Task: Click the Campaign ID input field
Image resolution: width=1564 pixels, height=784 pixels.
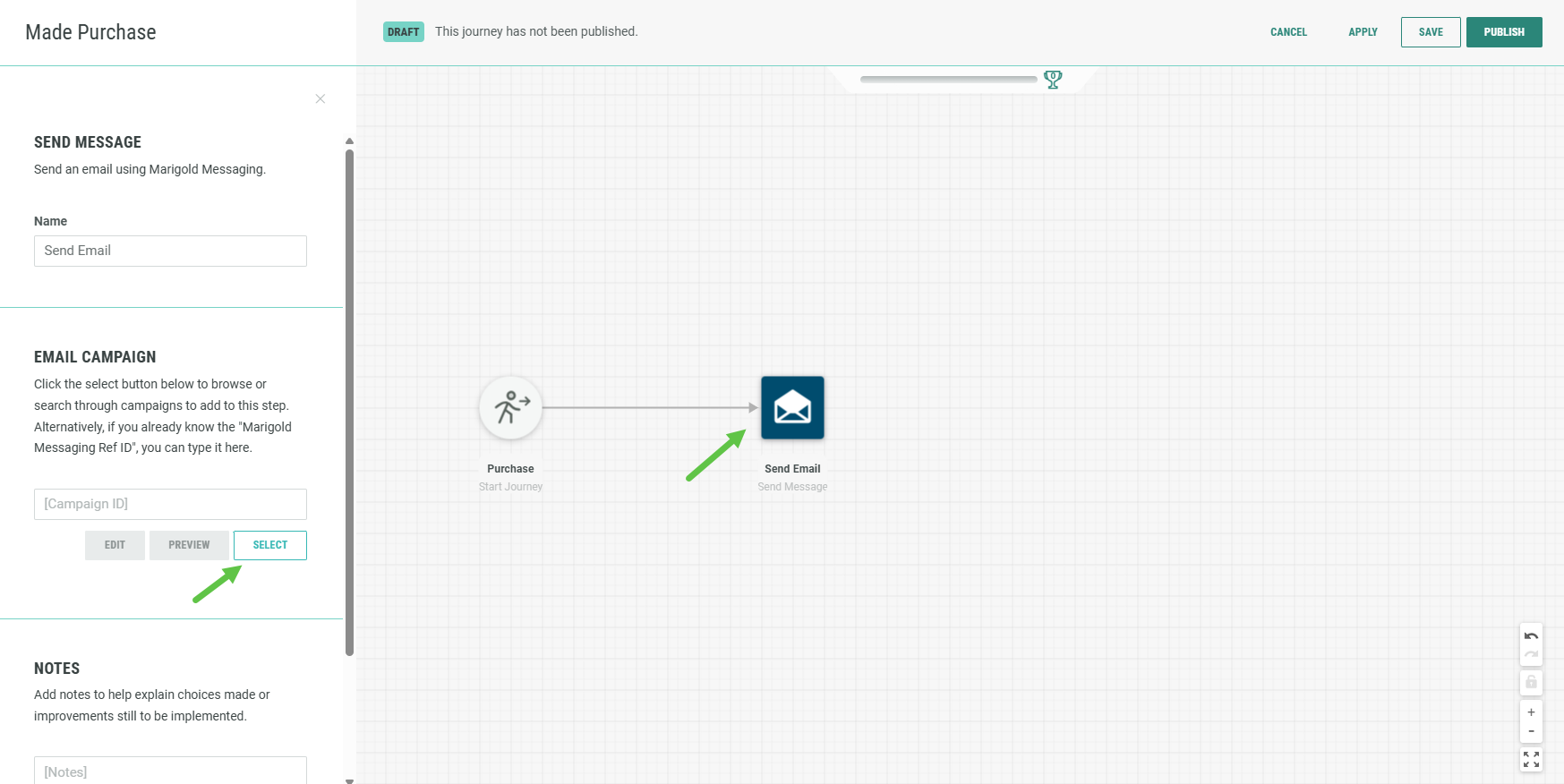Action: pos(170,504)
